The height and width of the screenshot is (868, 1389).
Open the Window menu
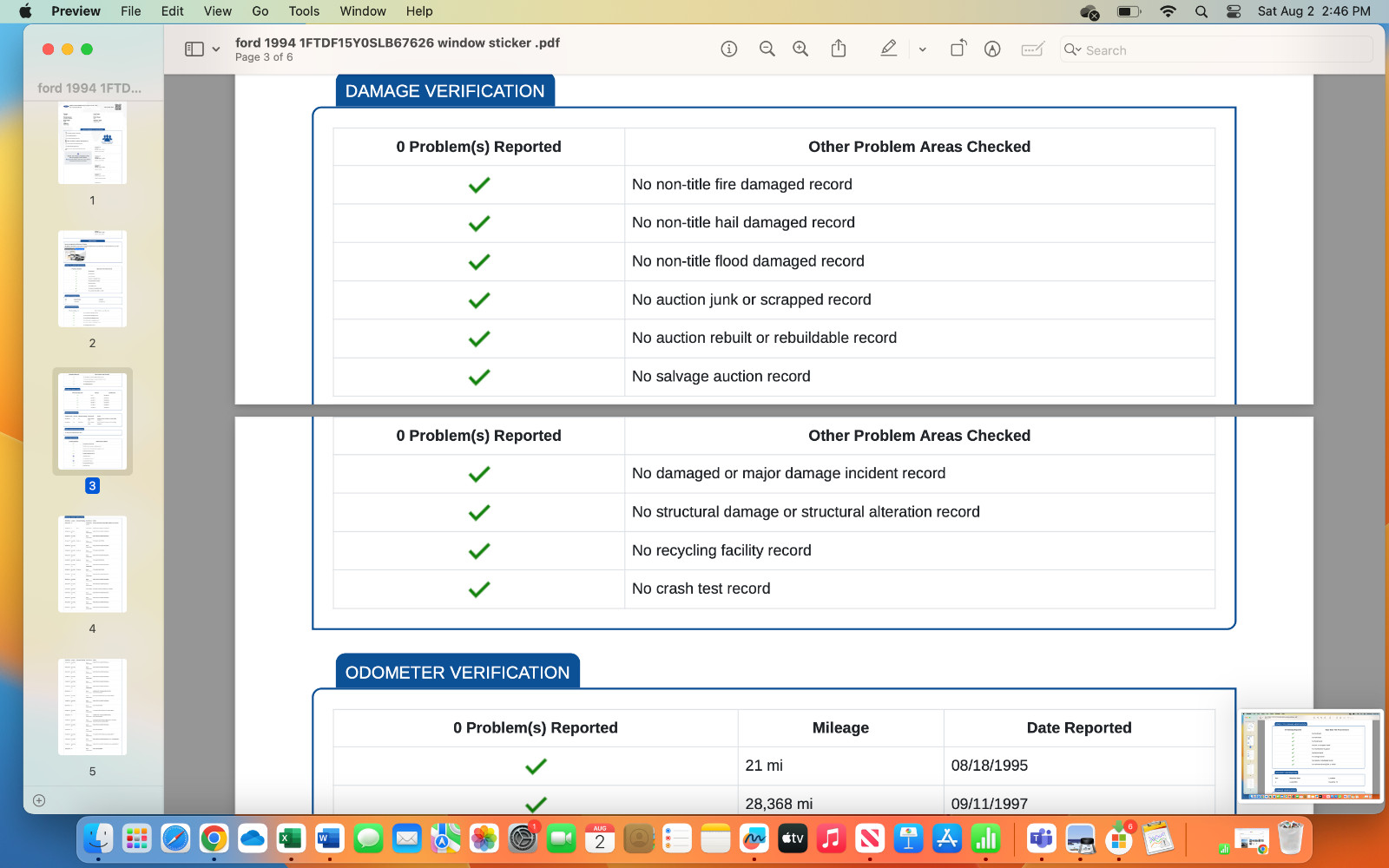tap(363, 11)
